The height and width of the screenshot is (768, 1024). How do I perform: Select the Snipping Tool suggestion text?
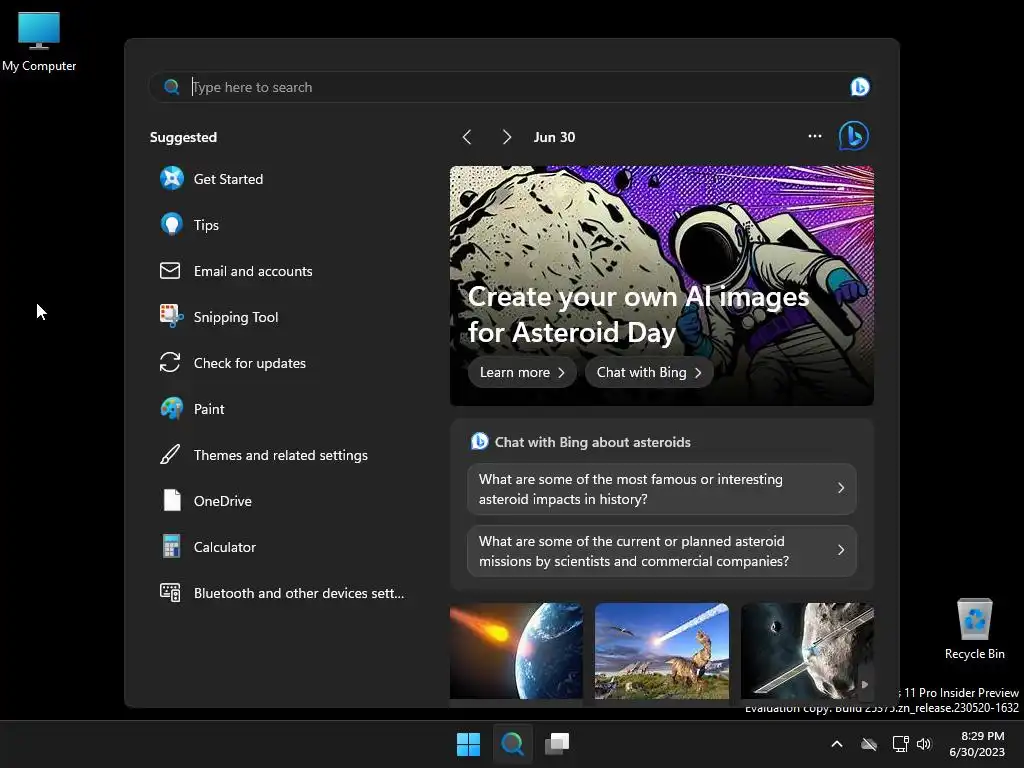point(236,317)
